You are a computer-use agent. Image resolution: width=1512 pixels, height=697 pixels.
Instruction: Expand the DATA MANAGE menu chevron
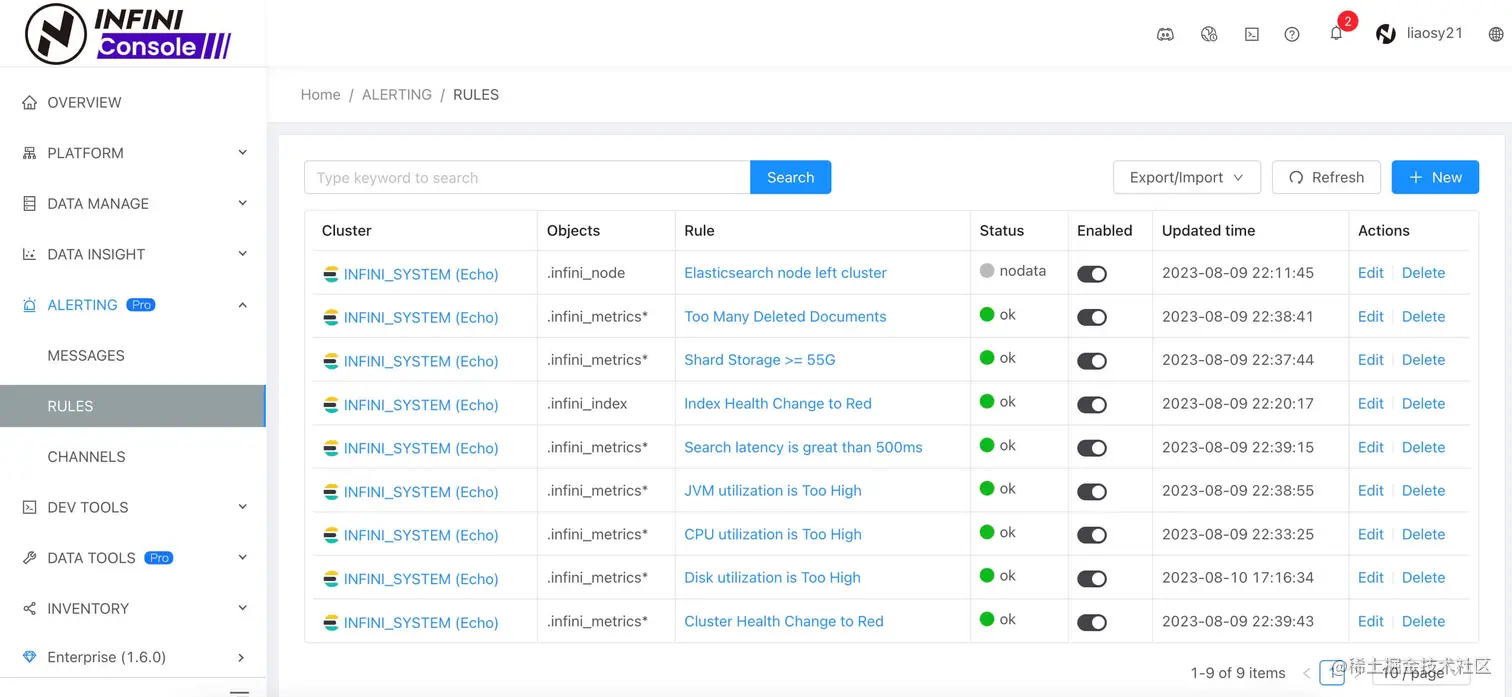tap(242, 203)
